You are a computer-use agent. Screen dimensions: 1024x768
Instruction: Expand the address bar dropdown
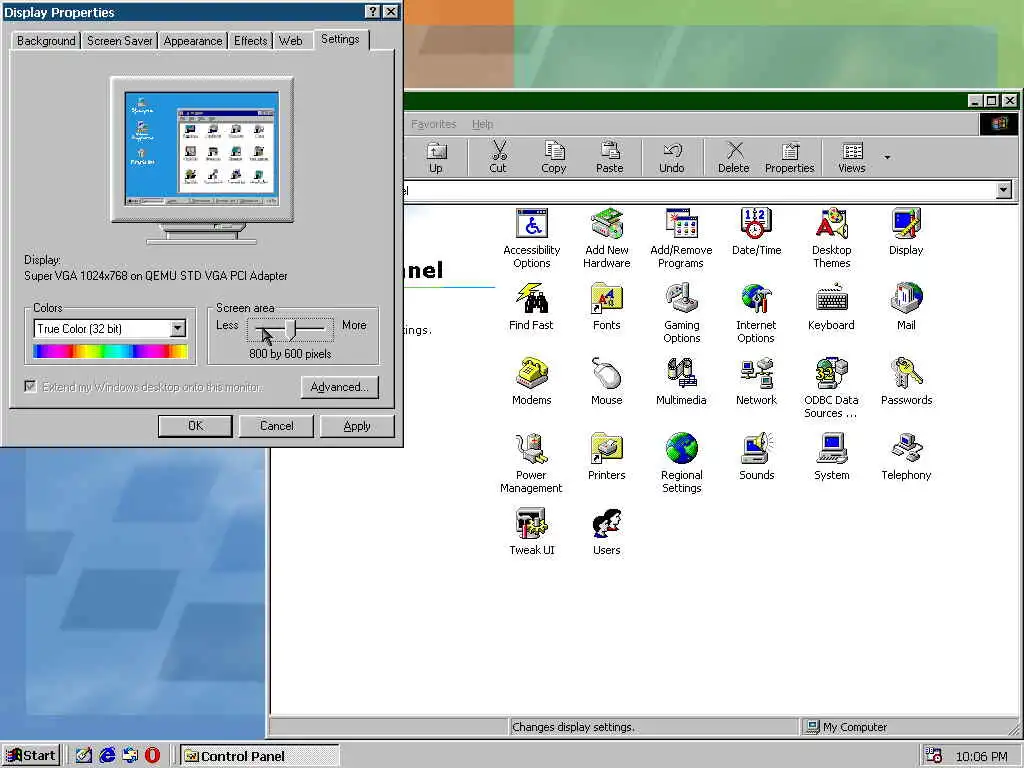tap(1004, 190)
